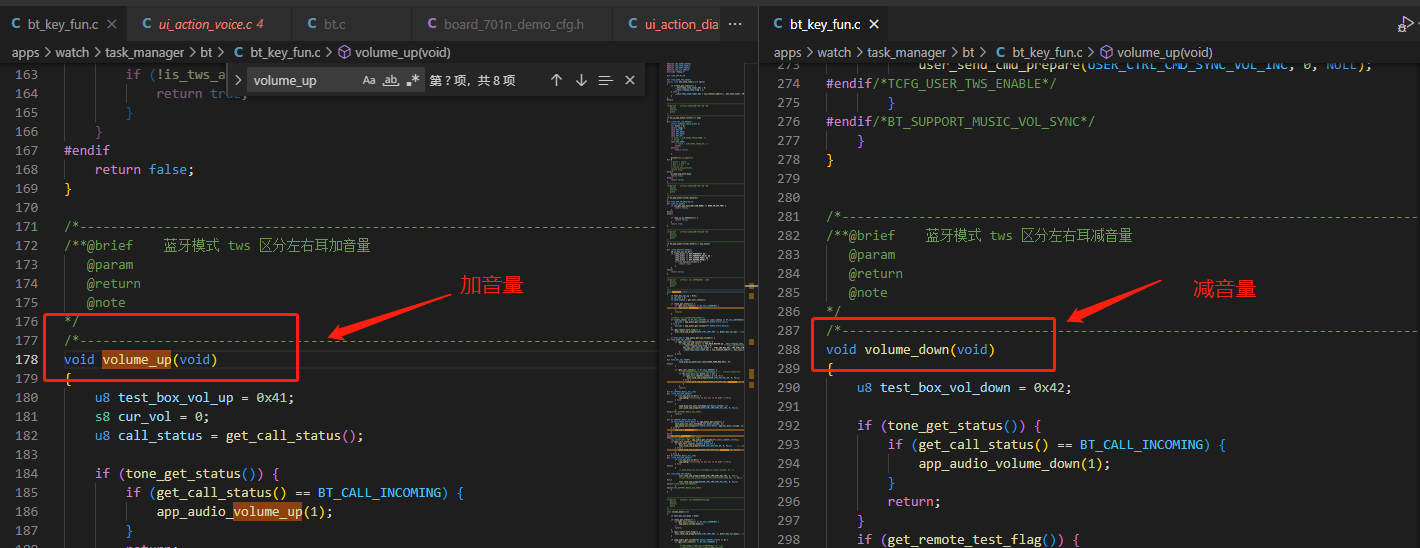Click 'BT_CALL_INCOMING' on line 185

pyautogui.click(x=379, y=492)
